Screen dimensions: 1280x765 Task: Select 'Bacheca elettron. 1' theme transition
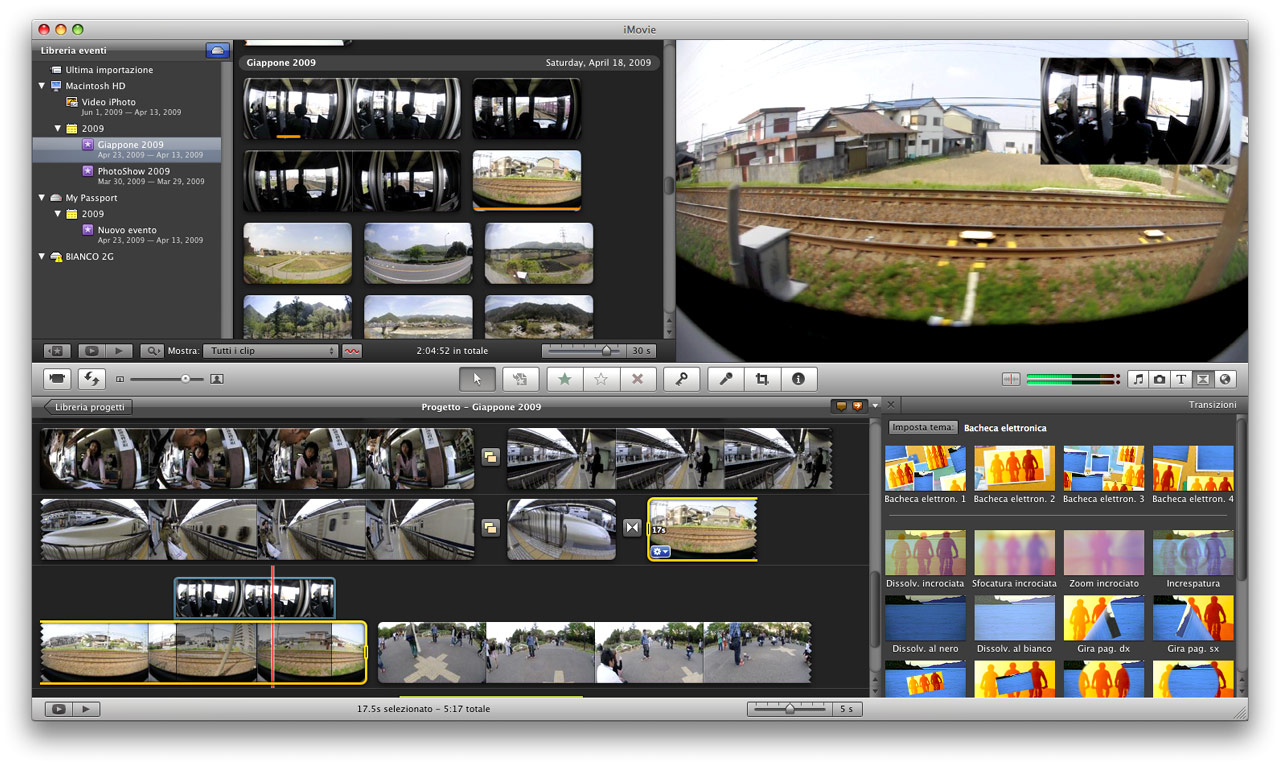(925, 475)
